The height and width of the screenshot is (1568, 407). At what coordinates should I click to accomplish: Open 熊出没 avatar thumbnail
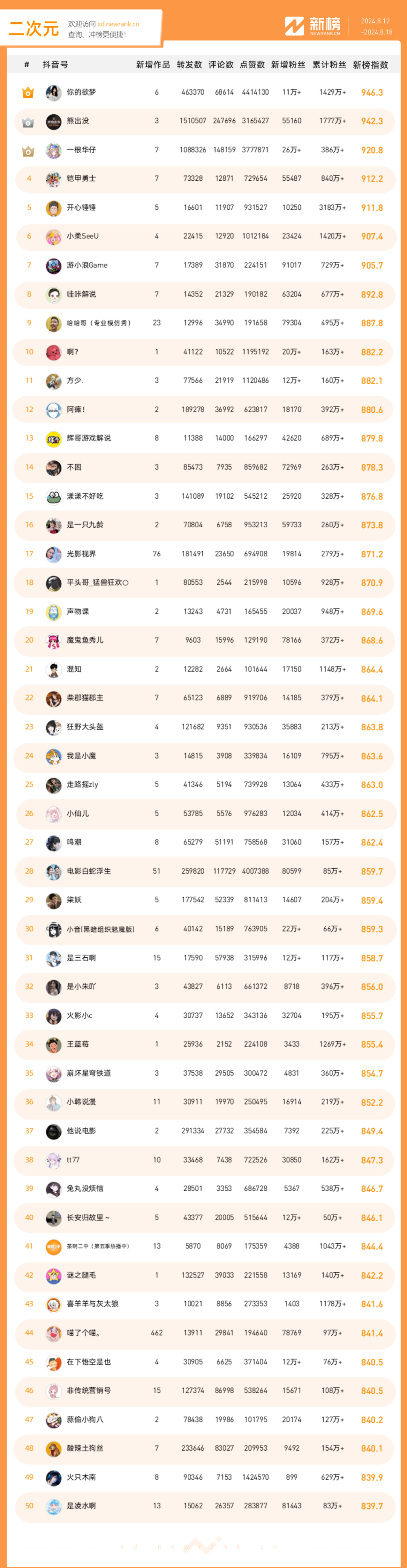pos(54,122)
